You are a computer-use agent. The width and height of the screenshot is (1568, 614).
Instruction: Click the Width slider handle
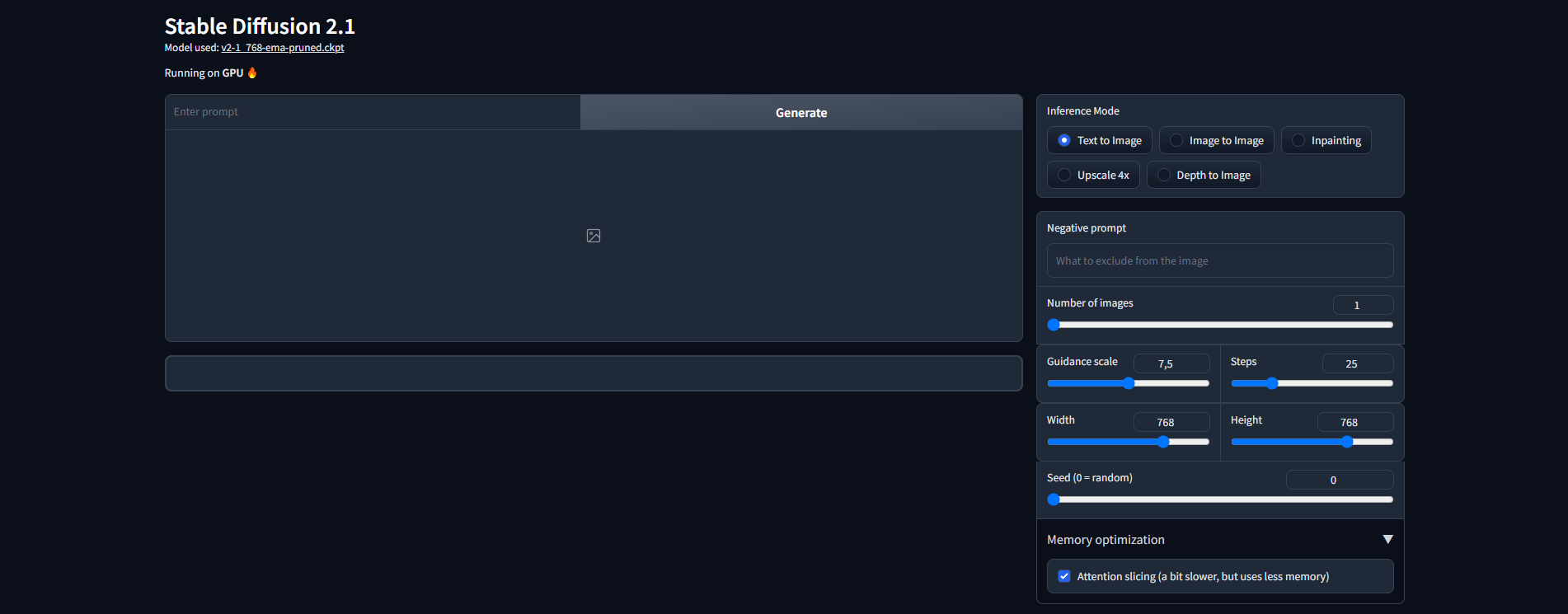click(1163, 442)
